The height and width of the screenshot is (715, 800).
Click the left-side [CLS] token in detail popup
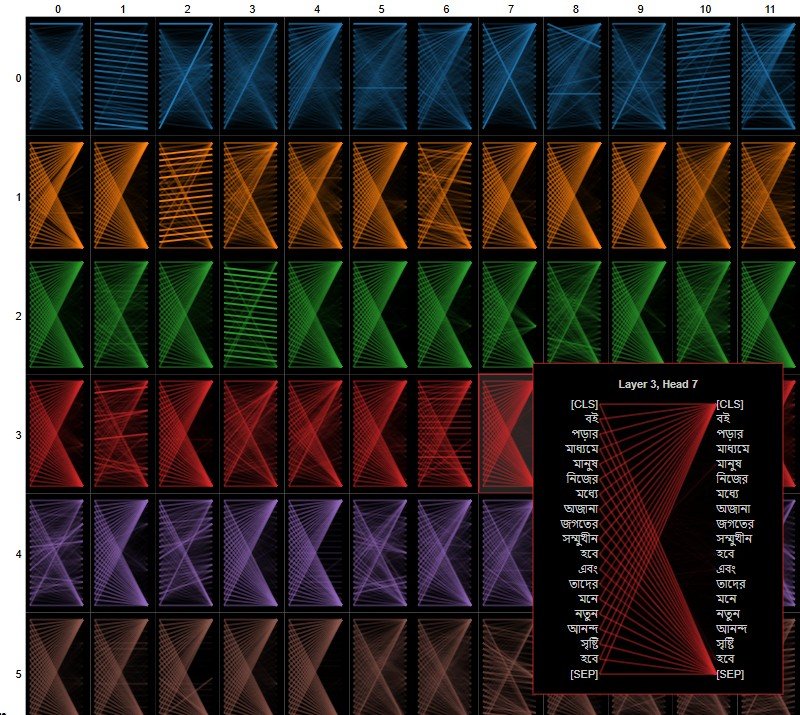coord(583,404)
